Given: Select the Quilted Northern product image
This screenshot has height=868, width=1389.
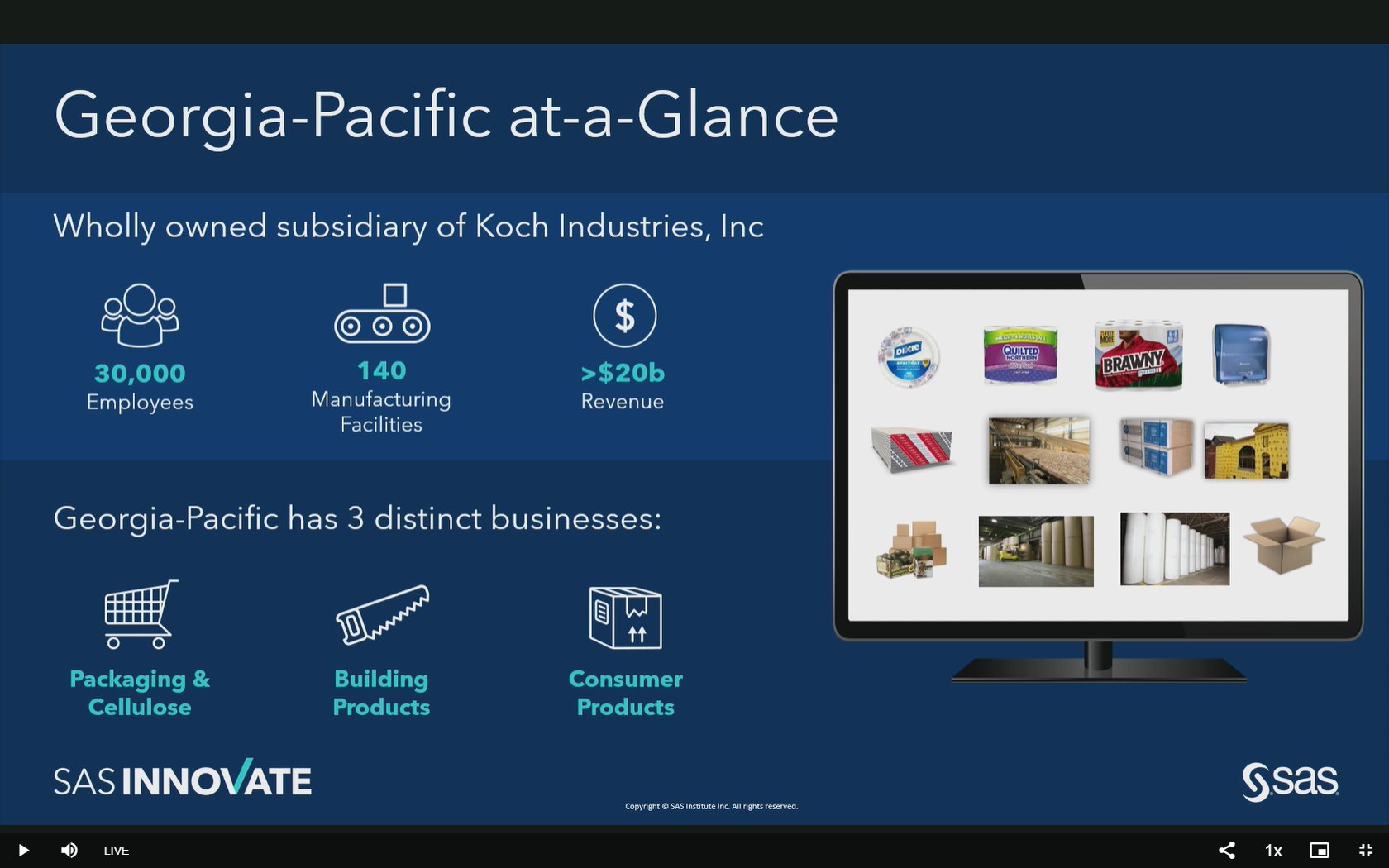Looking at the screenshot, I should [1020, 355].
